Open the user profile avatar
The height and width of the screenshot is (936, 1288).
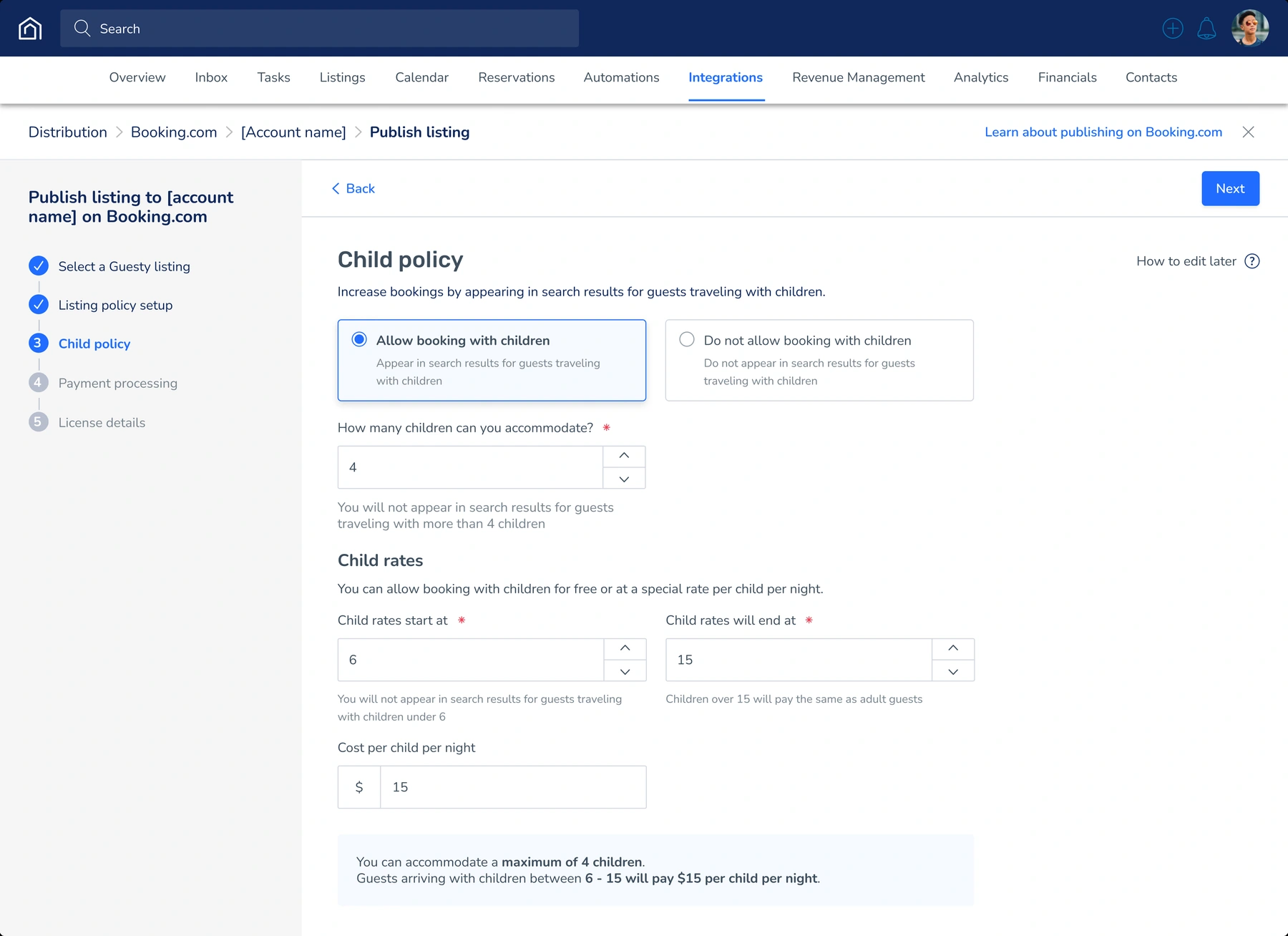[1250, 29]
